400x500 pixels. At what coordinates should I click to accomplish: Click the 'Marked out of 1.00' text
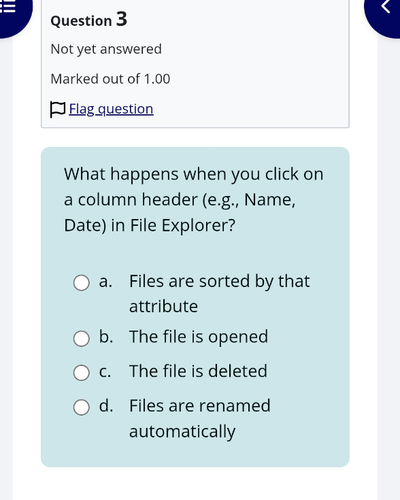click(110, 79)
